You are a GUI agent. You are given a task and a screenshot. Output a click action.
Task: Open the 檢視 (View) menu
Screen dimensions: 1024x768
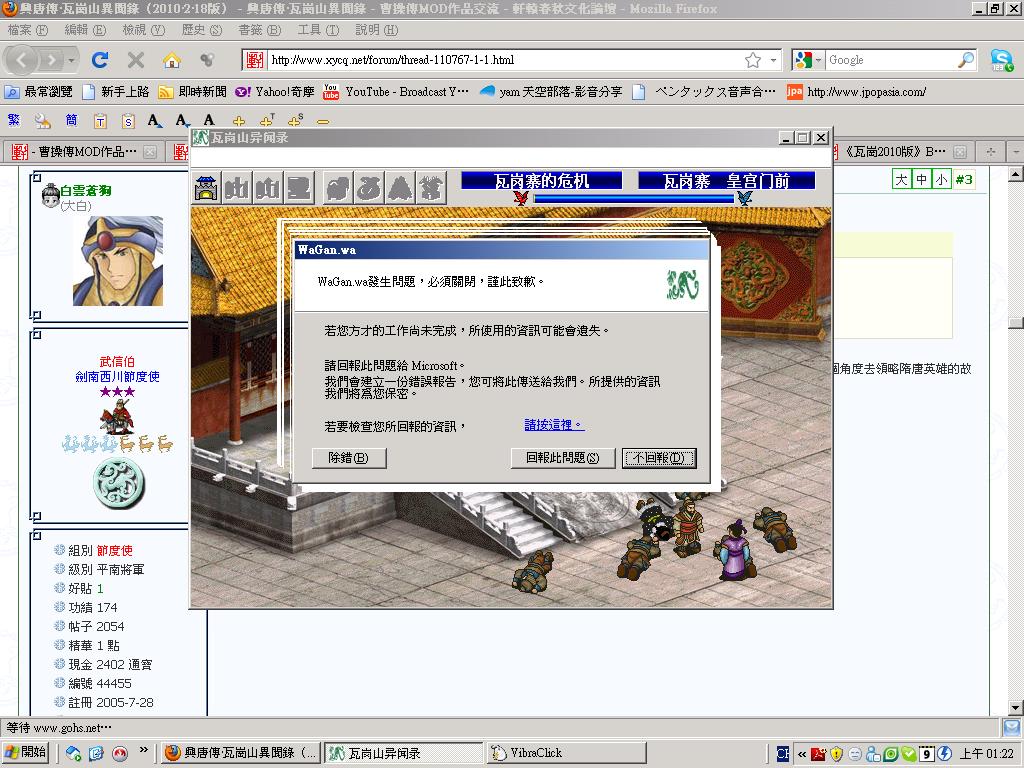coord(144,30)
